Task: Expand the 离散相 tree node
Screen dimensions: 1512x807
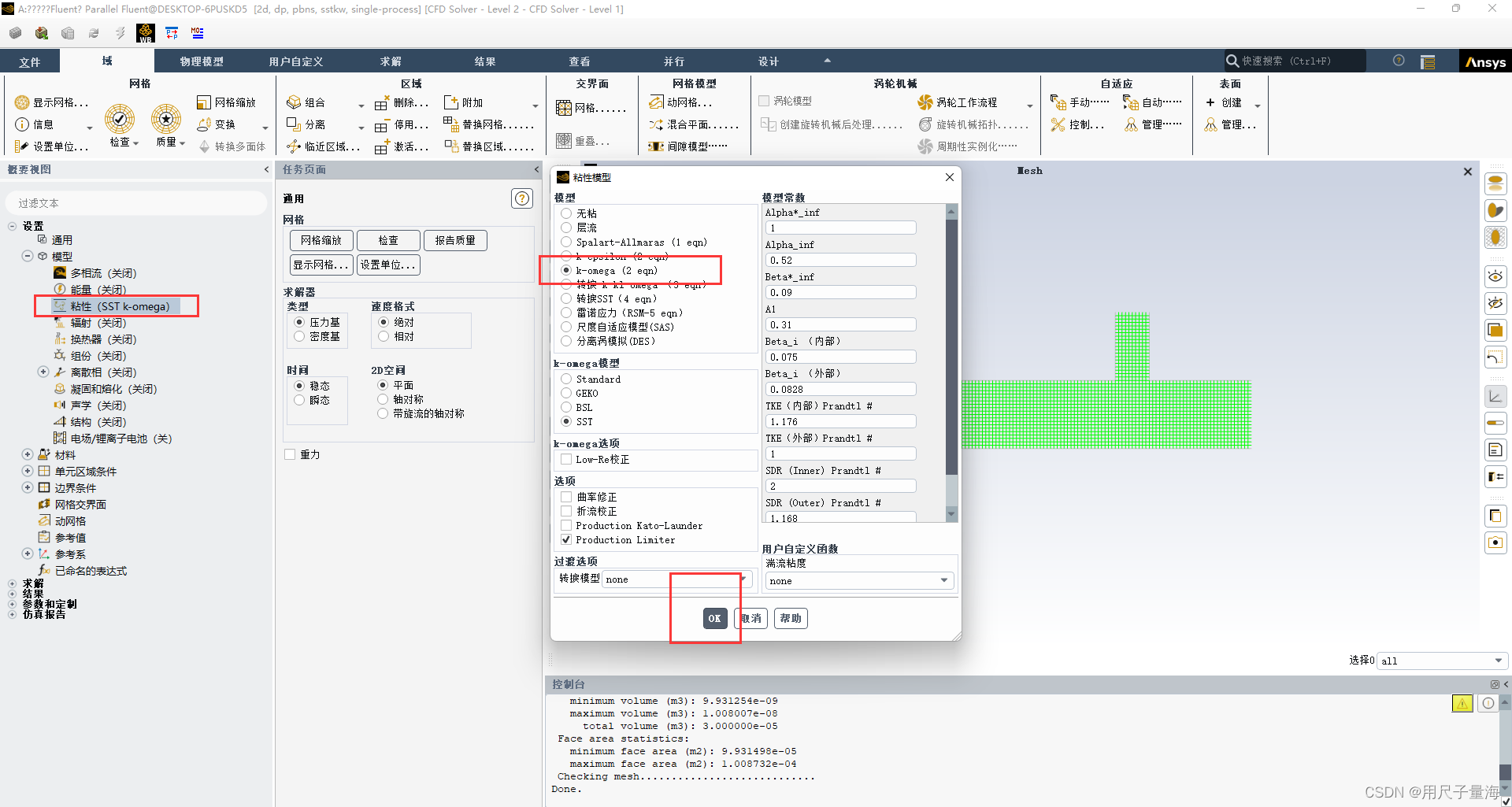Action: [x=43, y=372]
